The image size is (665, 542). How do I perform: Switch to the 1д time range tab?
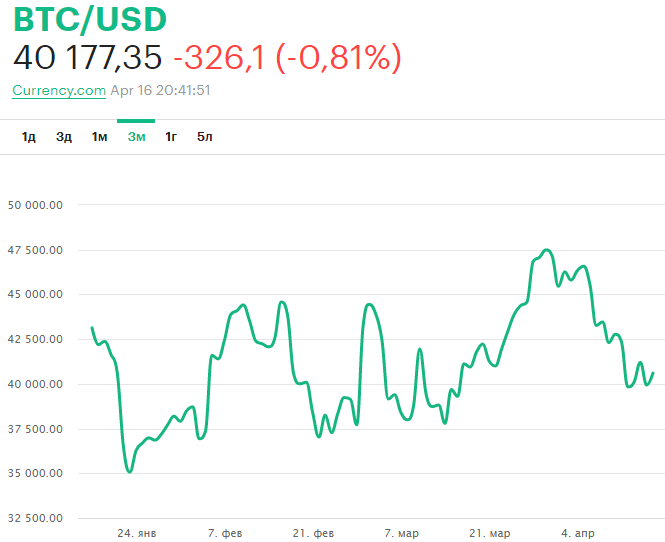point(29,137)
